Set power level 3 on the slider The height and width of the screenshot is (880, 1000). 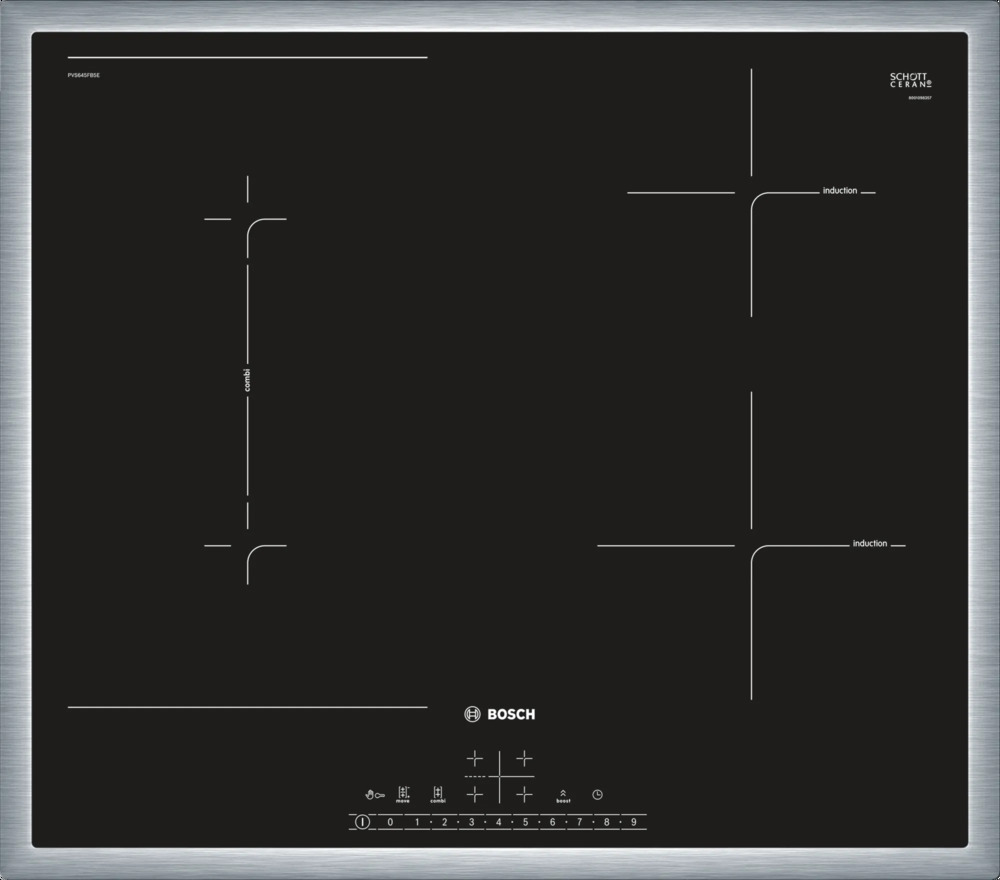tap(471, 822)
